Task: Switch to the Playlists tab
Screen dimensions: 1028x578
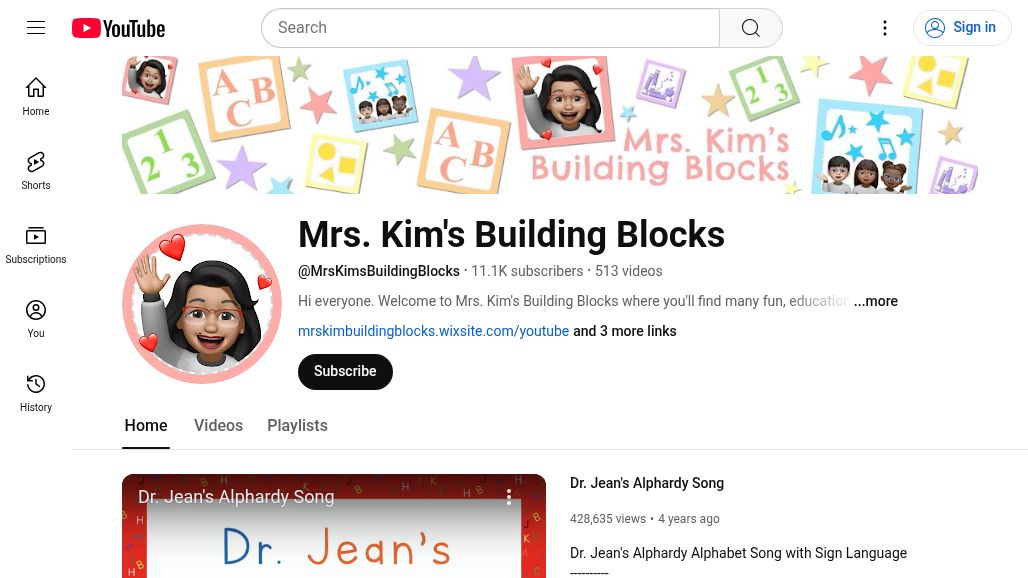Action: click(297, 426)
